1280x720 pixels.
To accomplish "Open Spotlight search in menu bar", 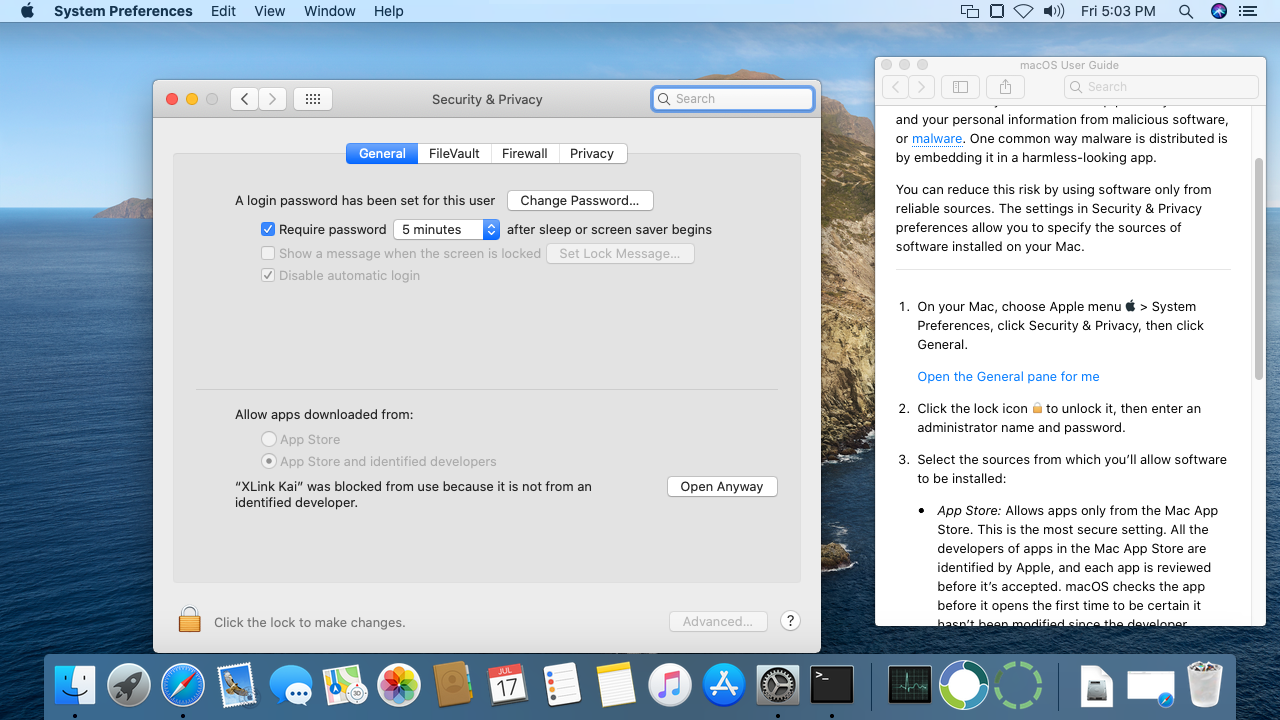I will coord(1185,11).
